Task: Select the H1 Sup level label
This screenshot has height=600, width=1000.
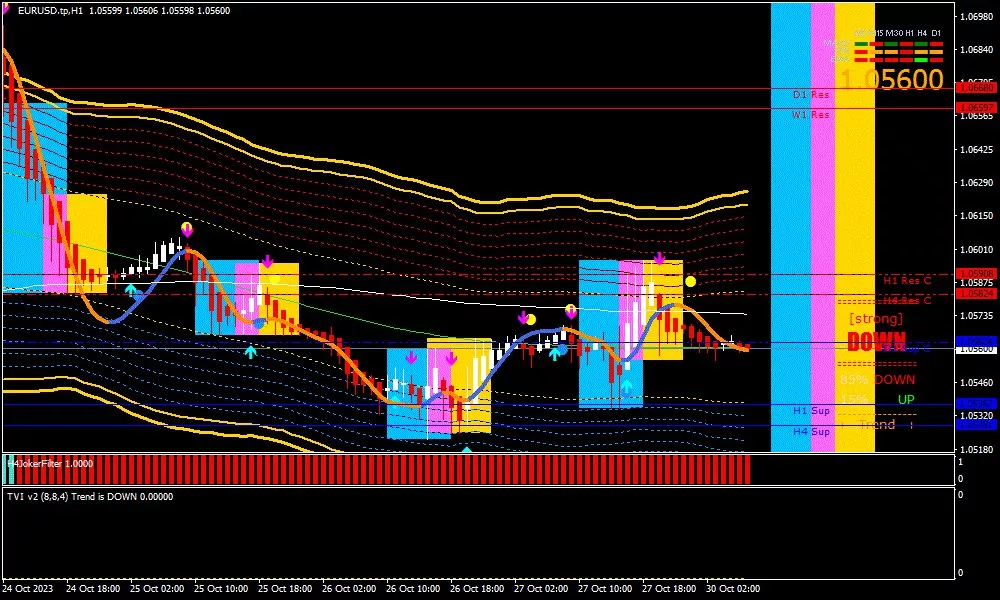Action: [811, 411]
